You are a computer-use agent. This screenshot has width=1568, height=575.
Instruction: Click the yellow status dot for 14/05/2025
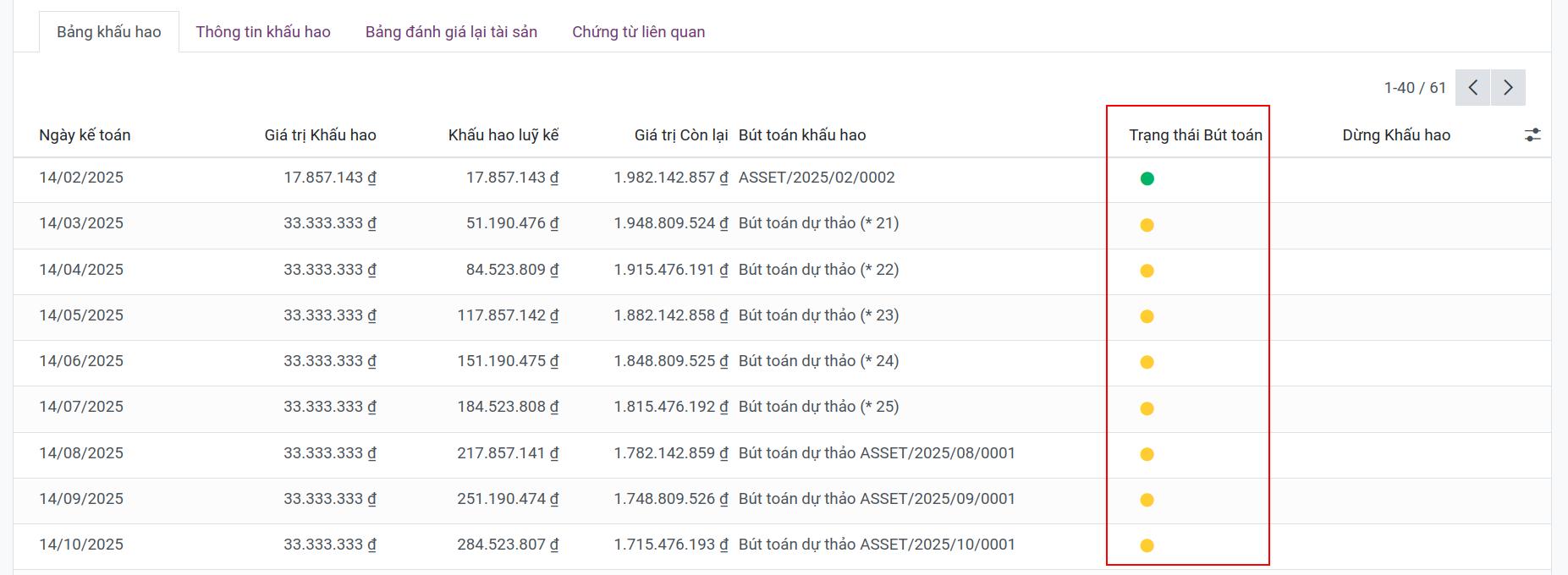1147,316
